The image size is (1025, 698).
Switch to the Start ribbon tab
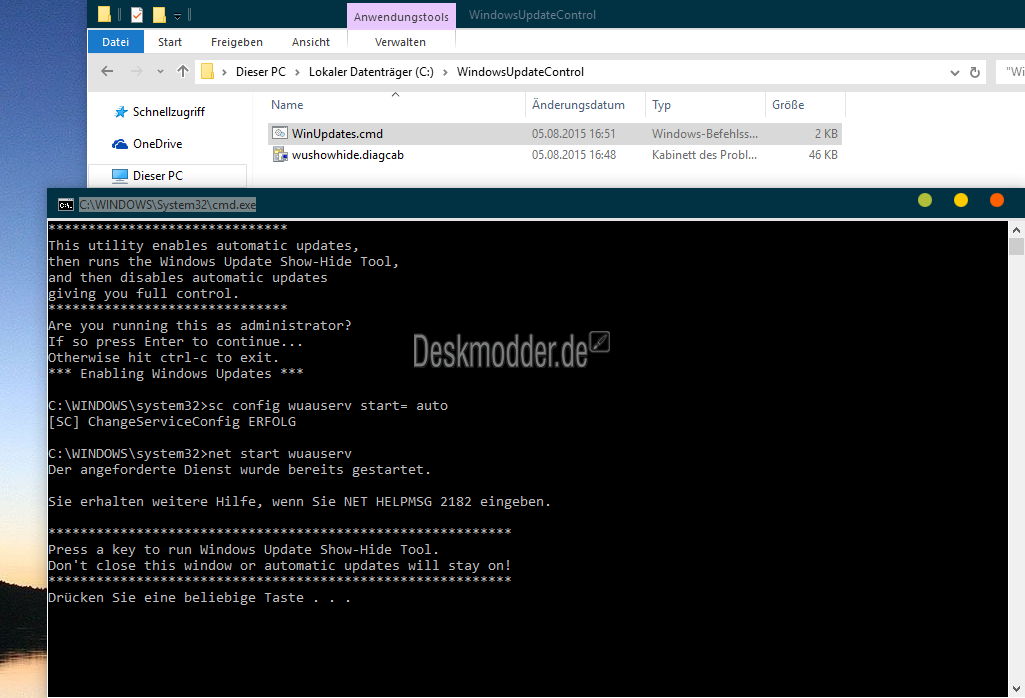170,42
